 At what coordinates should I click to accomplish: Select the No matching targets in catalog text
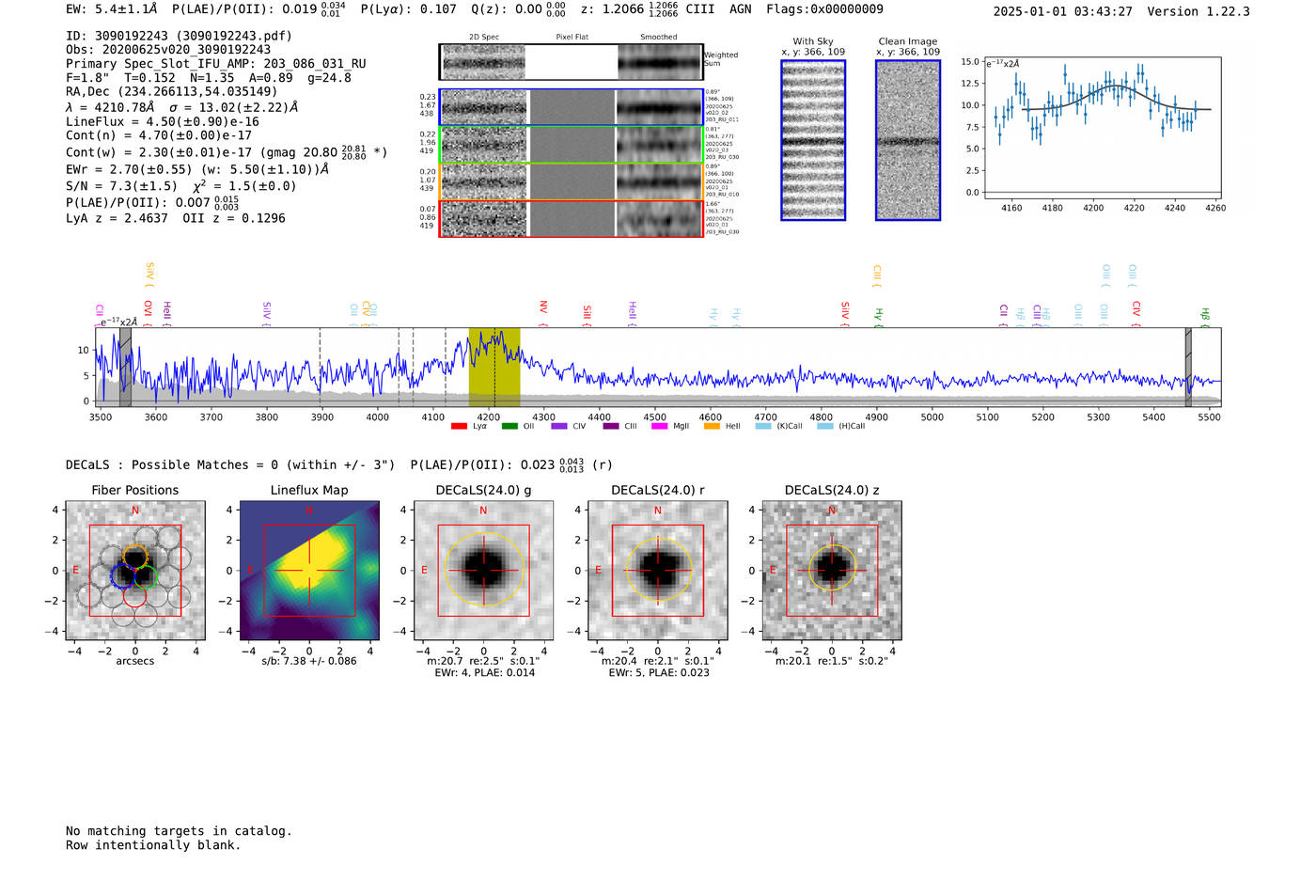point(179,831)
